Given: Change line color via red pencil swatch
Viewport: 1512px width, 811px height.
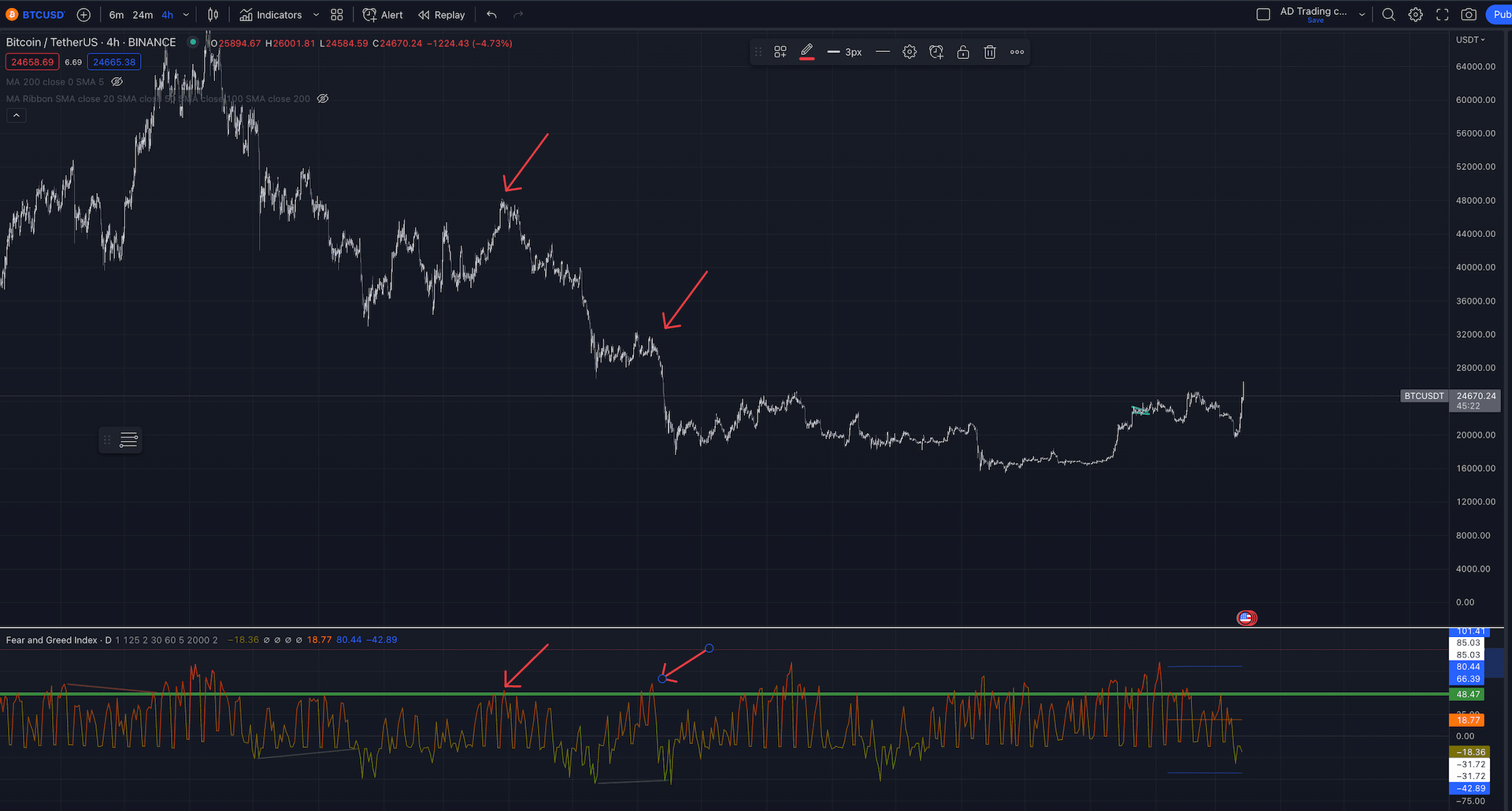Looking at the screenshot, I should pos(806,52).
